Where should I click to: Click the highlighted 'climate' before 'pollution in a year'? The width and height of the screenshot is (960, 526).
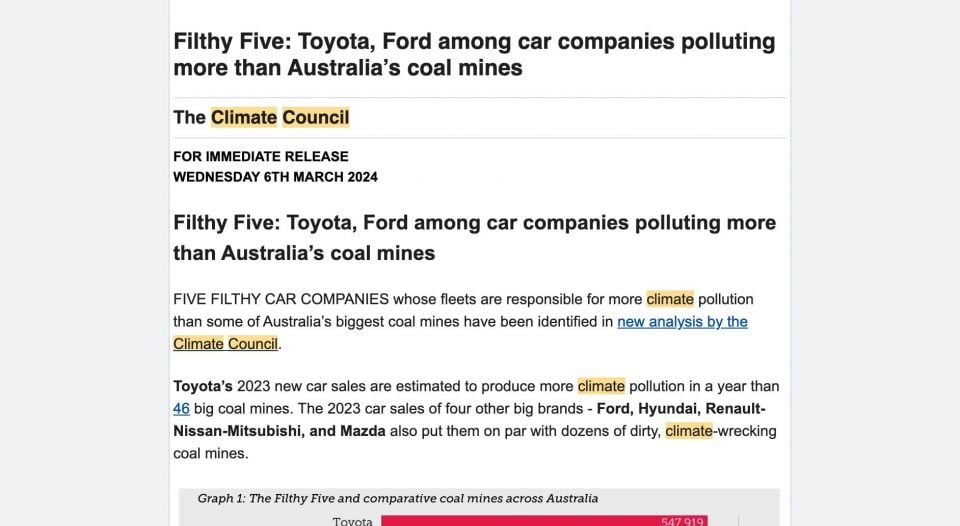(x=601, y=386)
